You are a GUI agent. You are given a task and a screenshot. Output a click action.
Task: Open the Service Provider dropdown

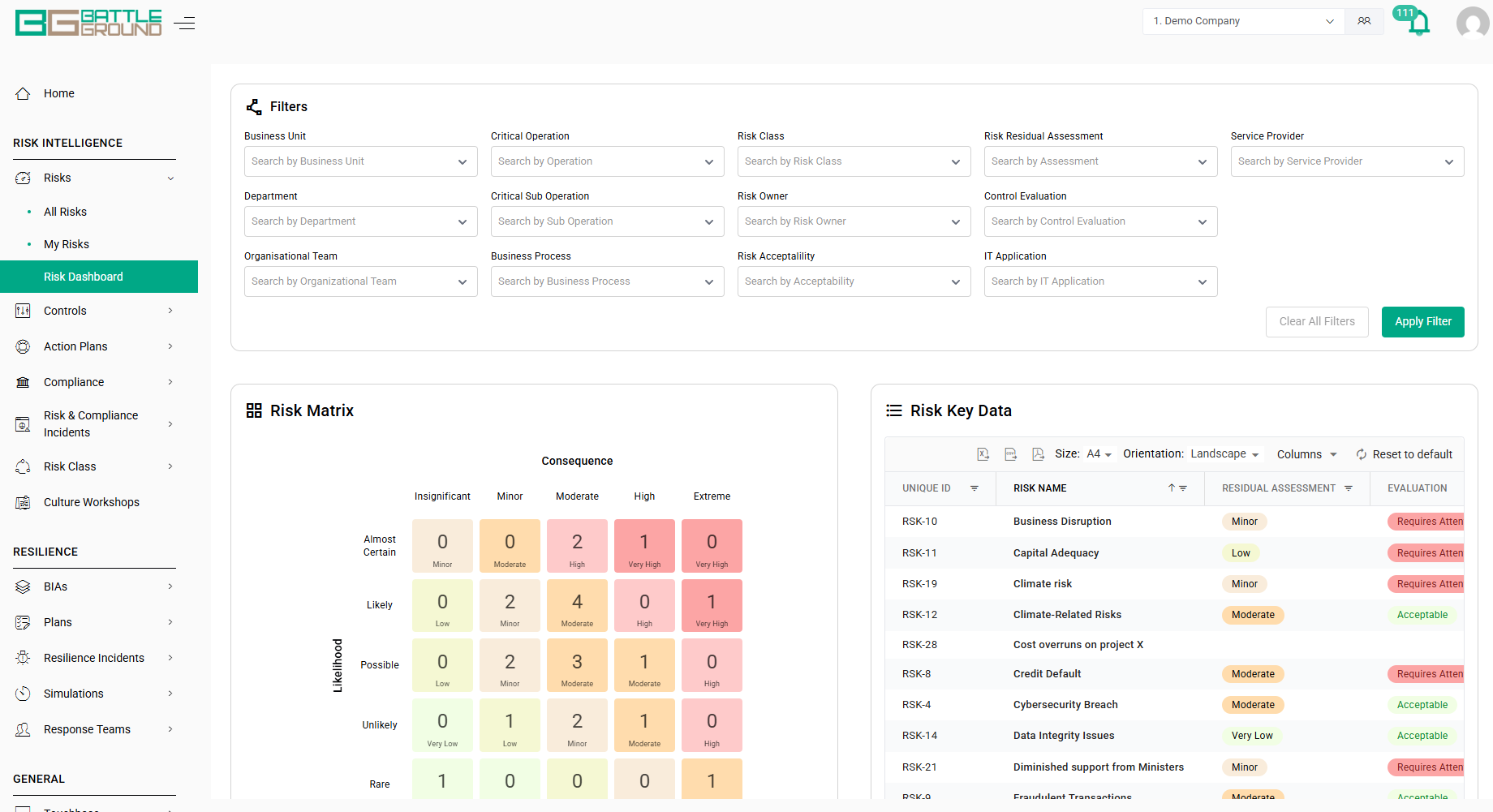[1348, 161]
